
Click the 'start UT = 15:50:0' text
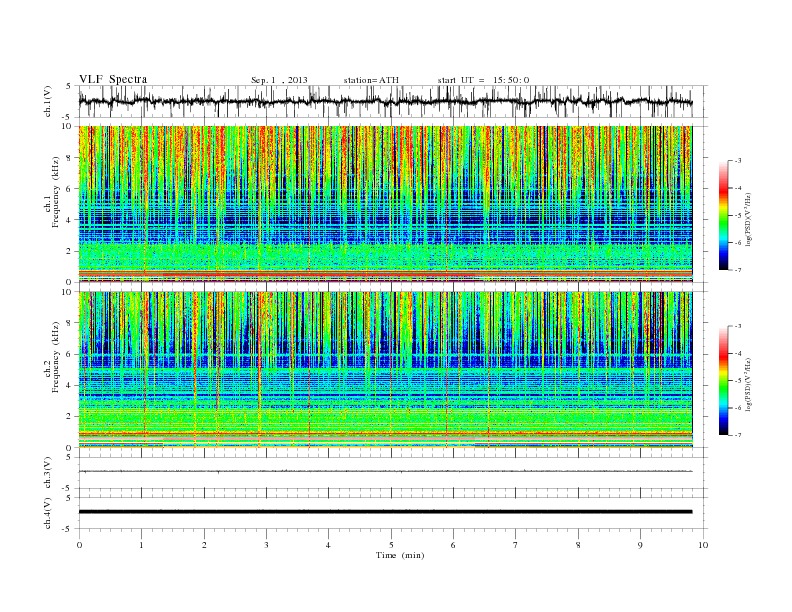483,80
